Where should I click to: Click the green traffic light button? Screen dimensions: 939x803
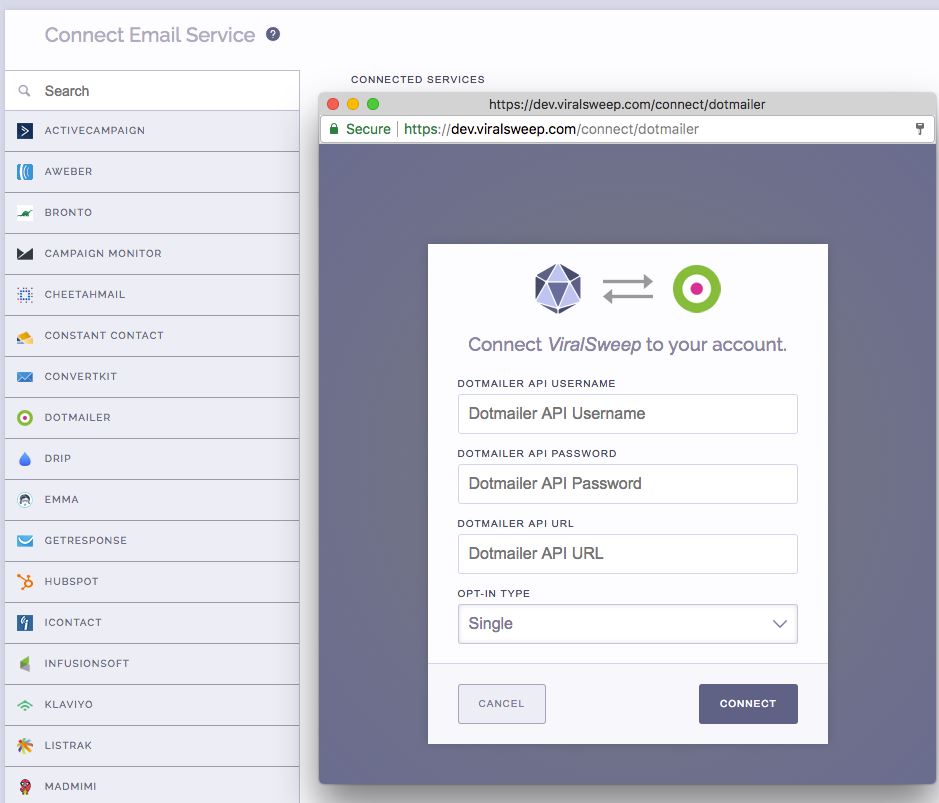(x=373, y=103)
